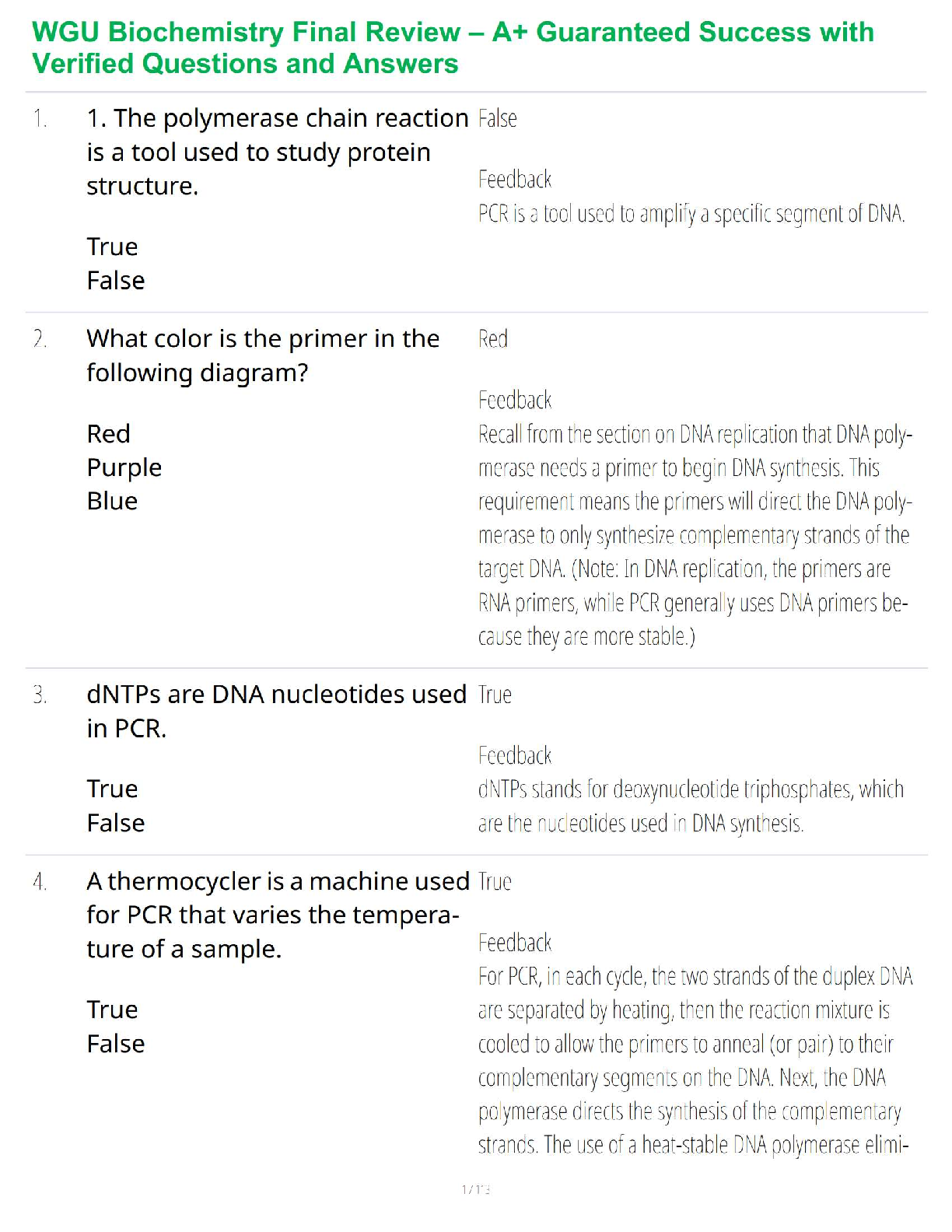The width and height of the screenshot is (952, 1232).
Task: Choose the "Red" answer option below the primer question
Action: (108, 433)
